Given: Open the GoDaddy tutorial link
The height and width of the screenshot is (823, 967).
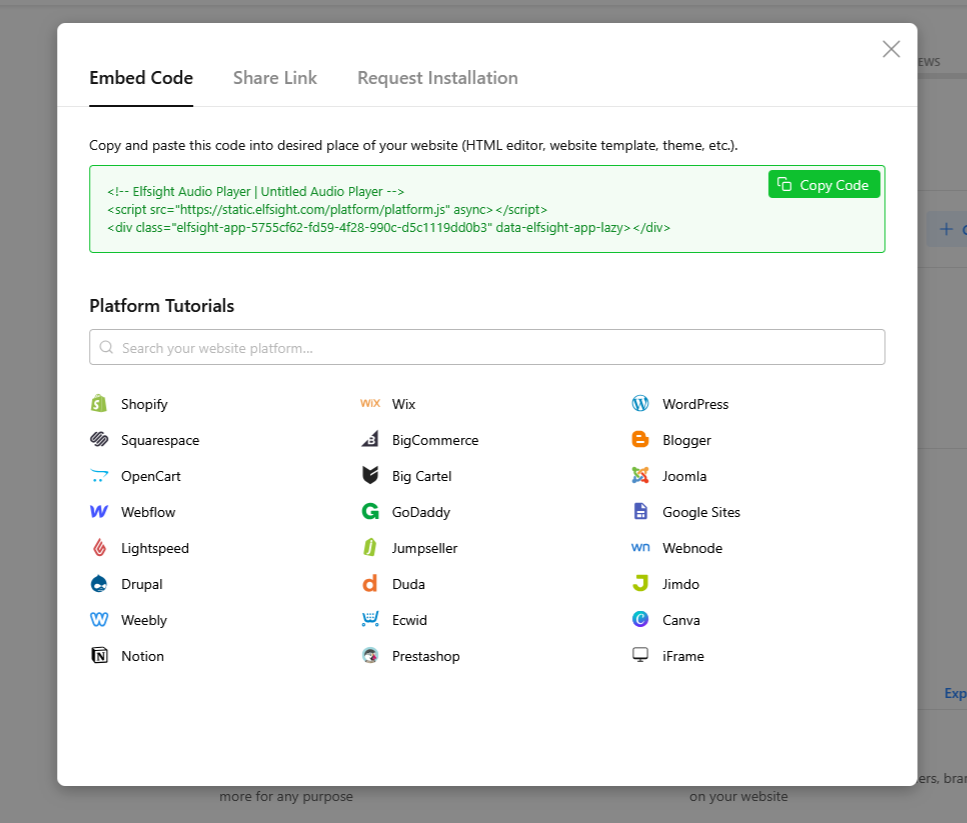Looking at the screenshot, I should click(421, 513).
